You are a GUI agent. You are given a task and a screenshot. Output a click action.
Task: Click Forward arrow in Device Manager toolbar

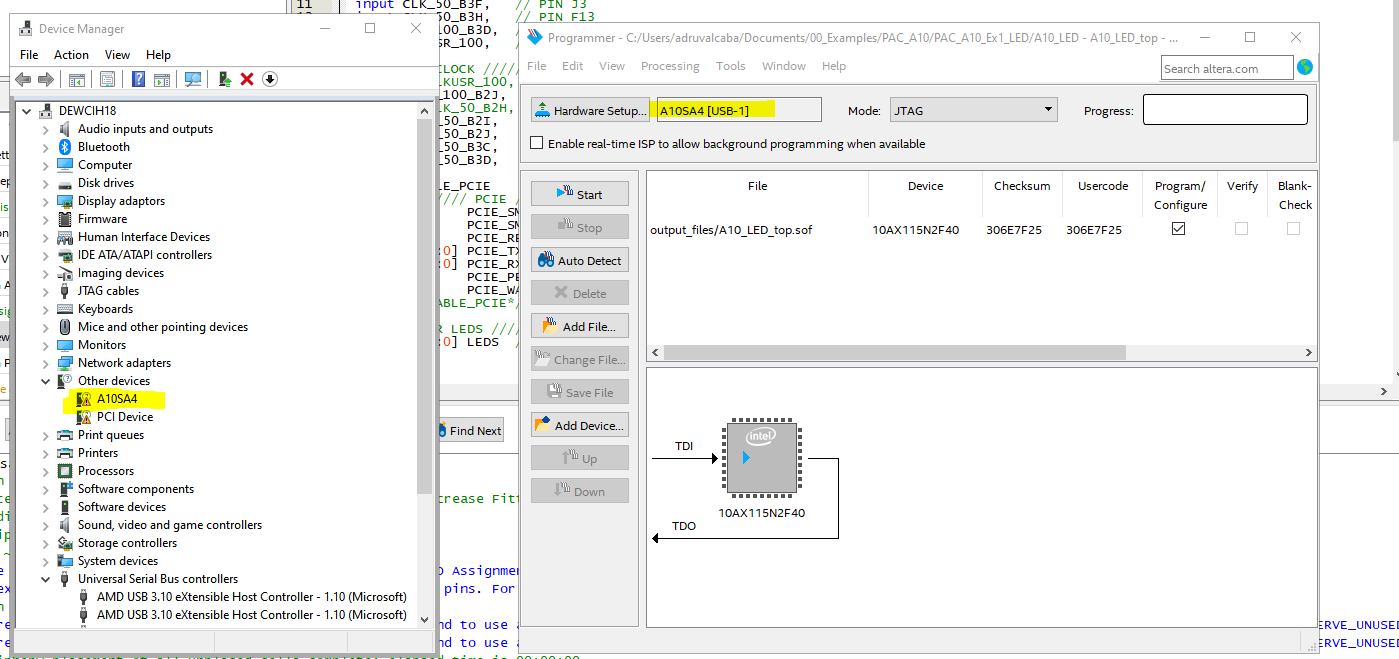coord(44,79)
